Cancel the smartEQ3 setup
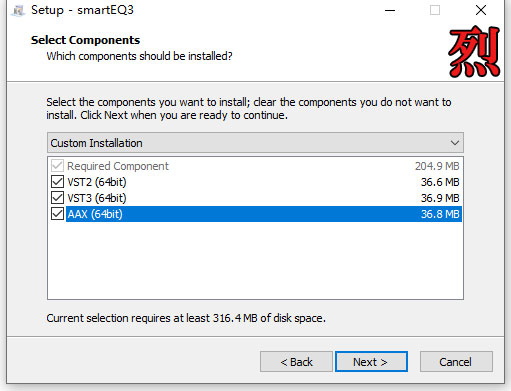This screenshot has height=391, width=511. pyautogui.click(x=456, y=362)
